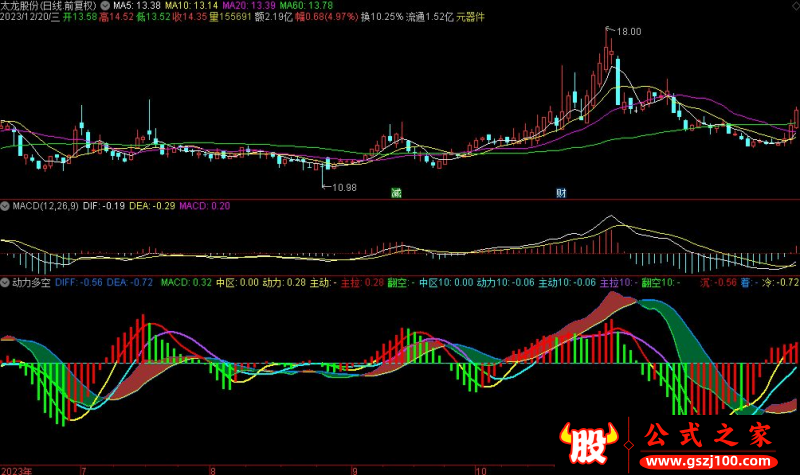Jump to month 8 on time axis
The width and height of the screenshot is (800, 475).
[213, 470]
